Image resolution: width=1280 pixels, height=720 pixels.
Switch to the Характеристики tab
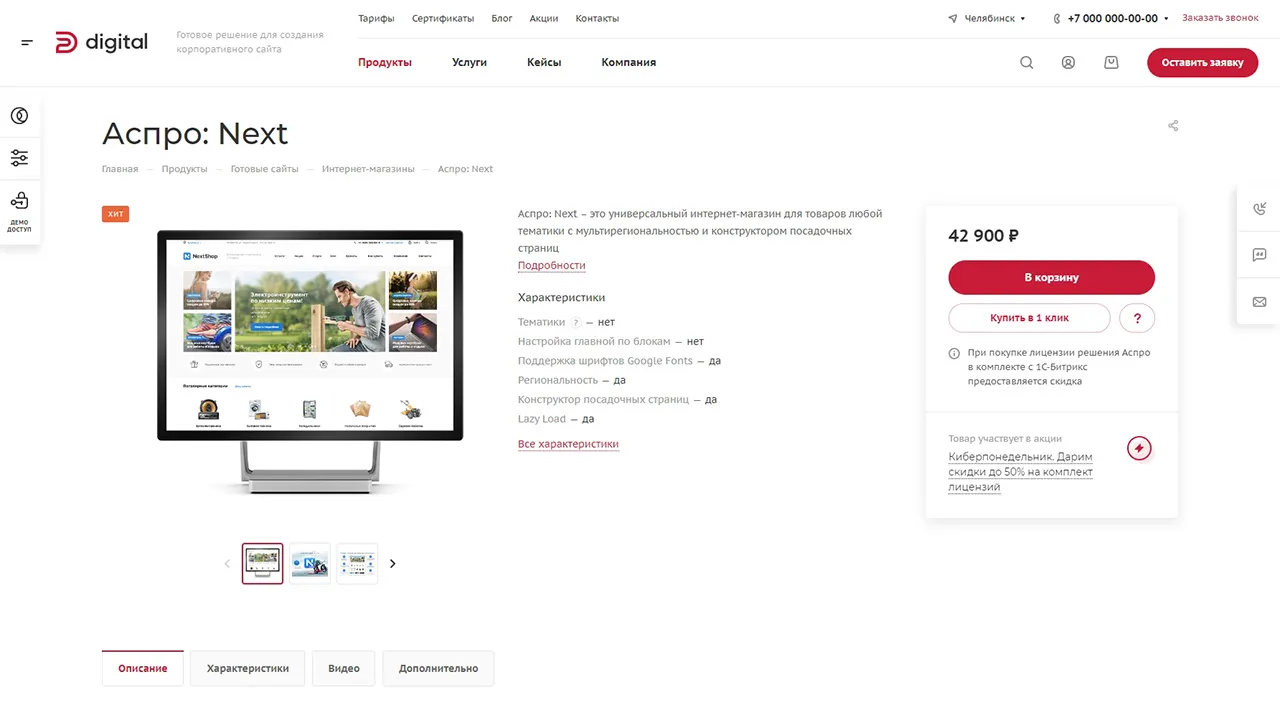click(248, 668)
